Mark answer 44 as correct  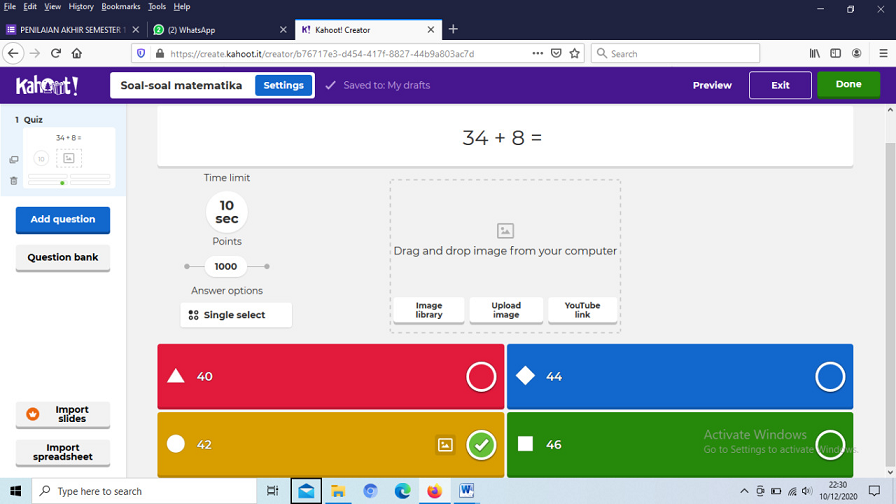tap(830, 377)
